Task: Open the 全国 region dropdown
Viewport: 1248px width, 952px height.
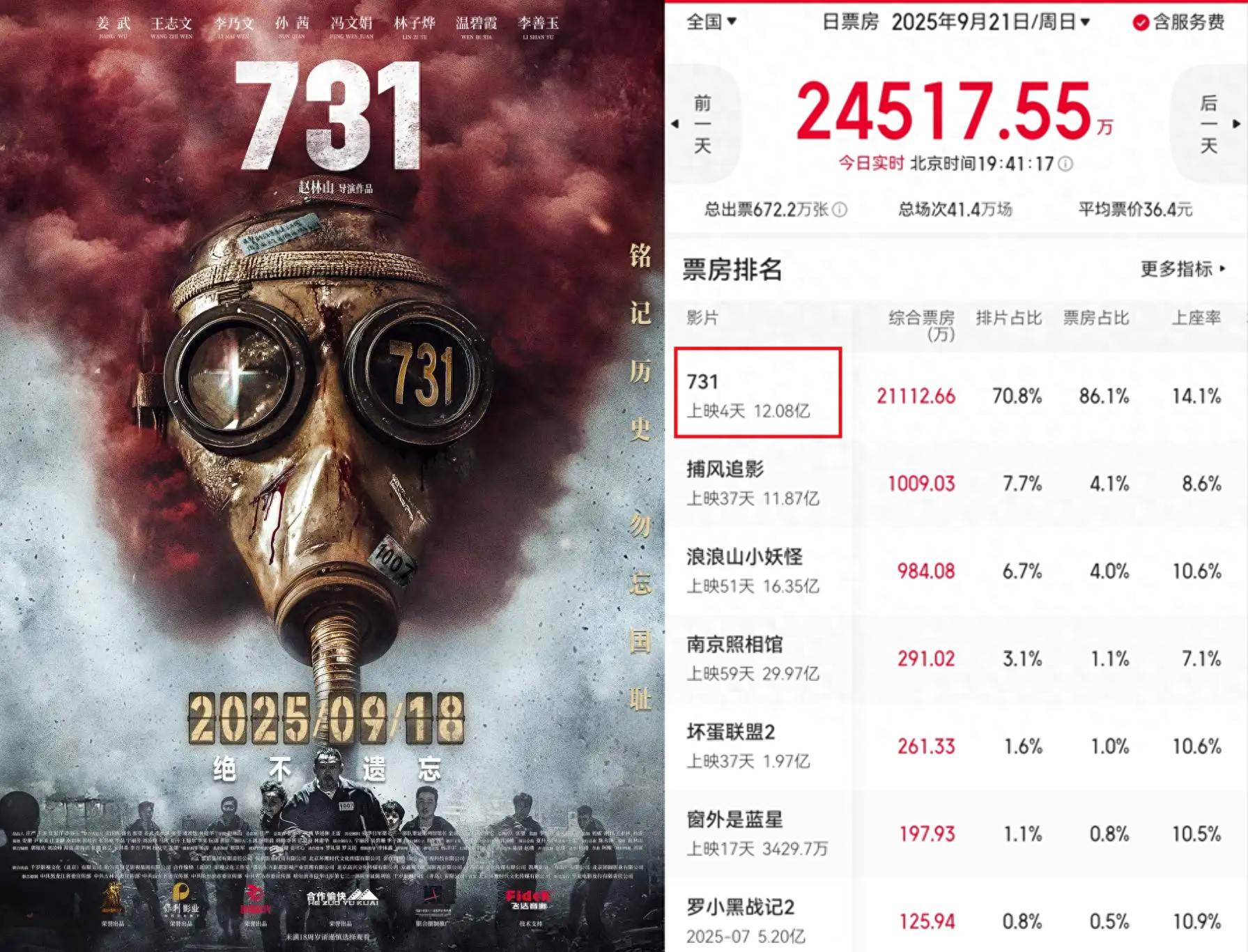Action: pos(711,22)
